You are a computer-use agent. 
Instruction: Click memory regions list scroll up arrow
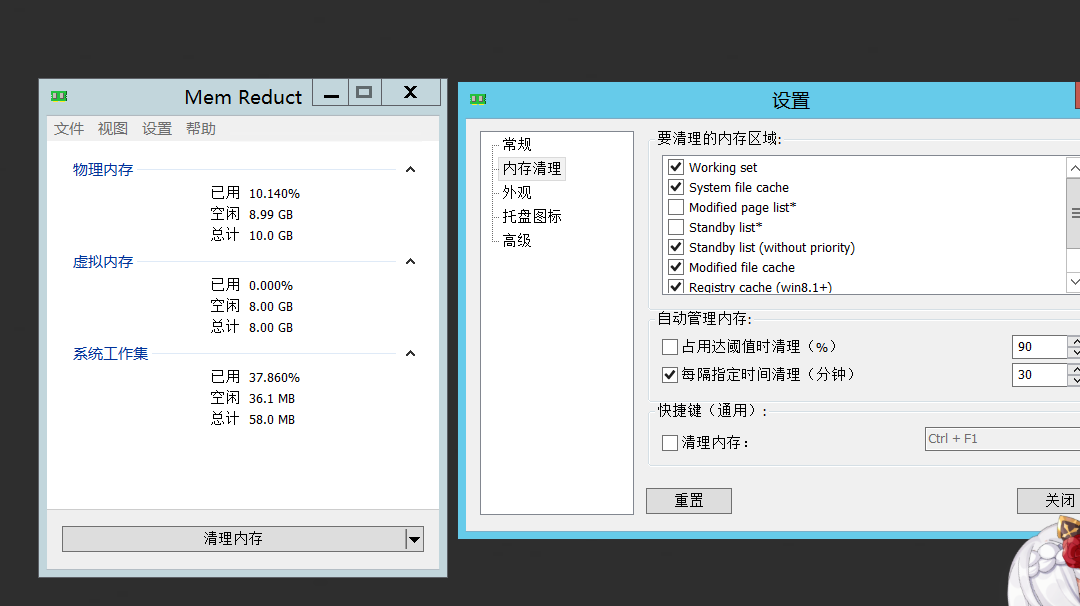(1074, 168)
